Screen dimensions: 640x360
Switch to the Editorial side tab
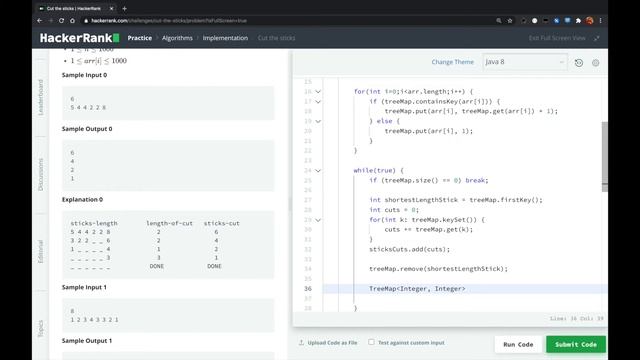40,251
